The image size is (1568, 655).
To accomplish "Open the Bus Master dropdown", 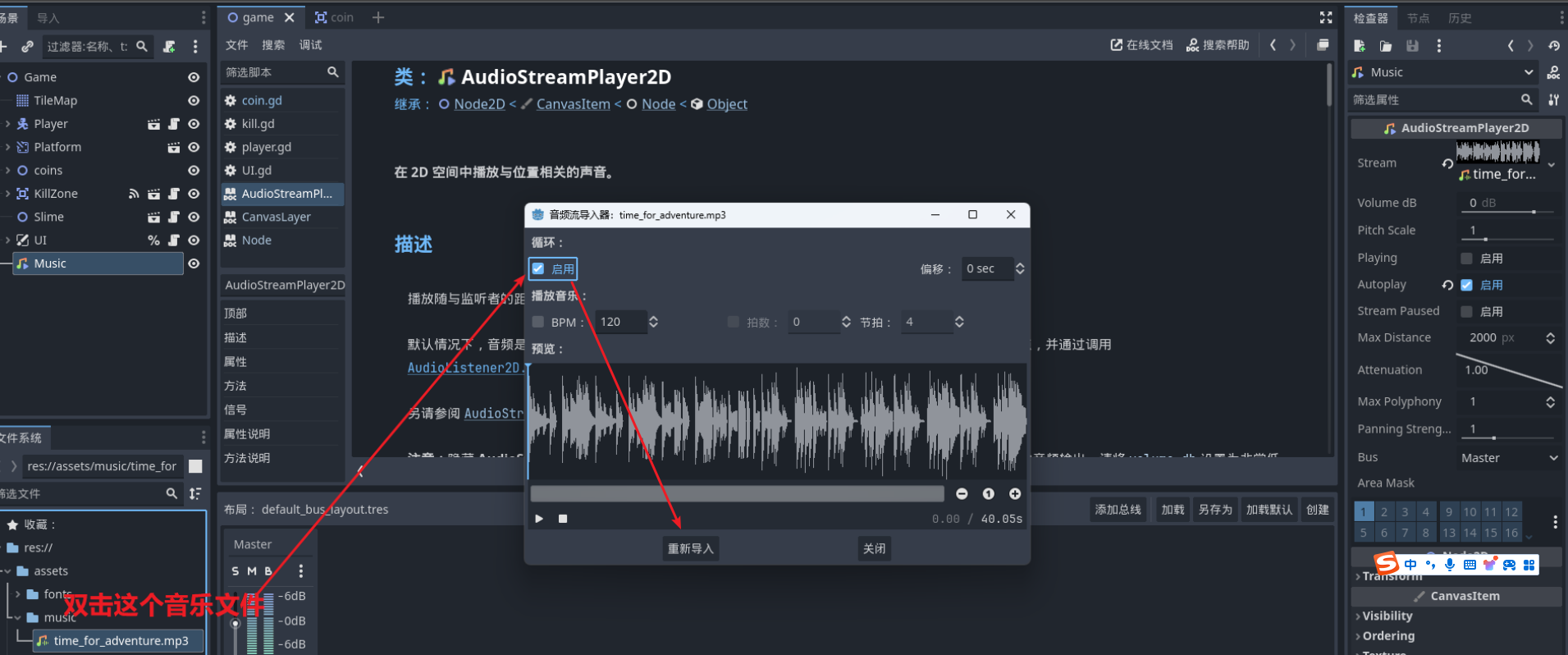I will [1509, 458].
